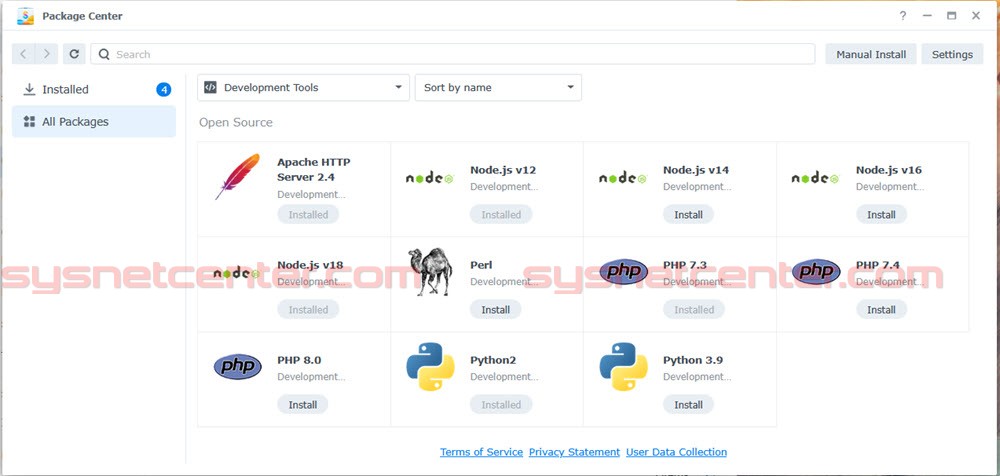Click the Node.js v16 logo

pyautogui.click(x=815, y=178)
